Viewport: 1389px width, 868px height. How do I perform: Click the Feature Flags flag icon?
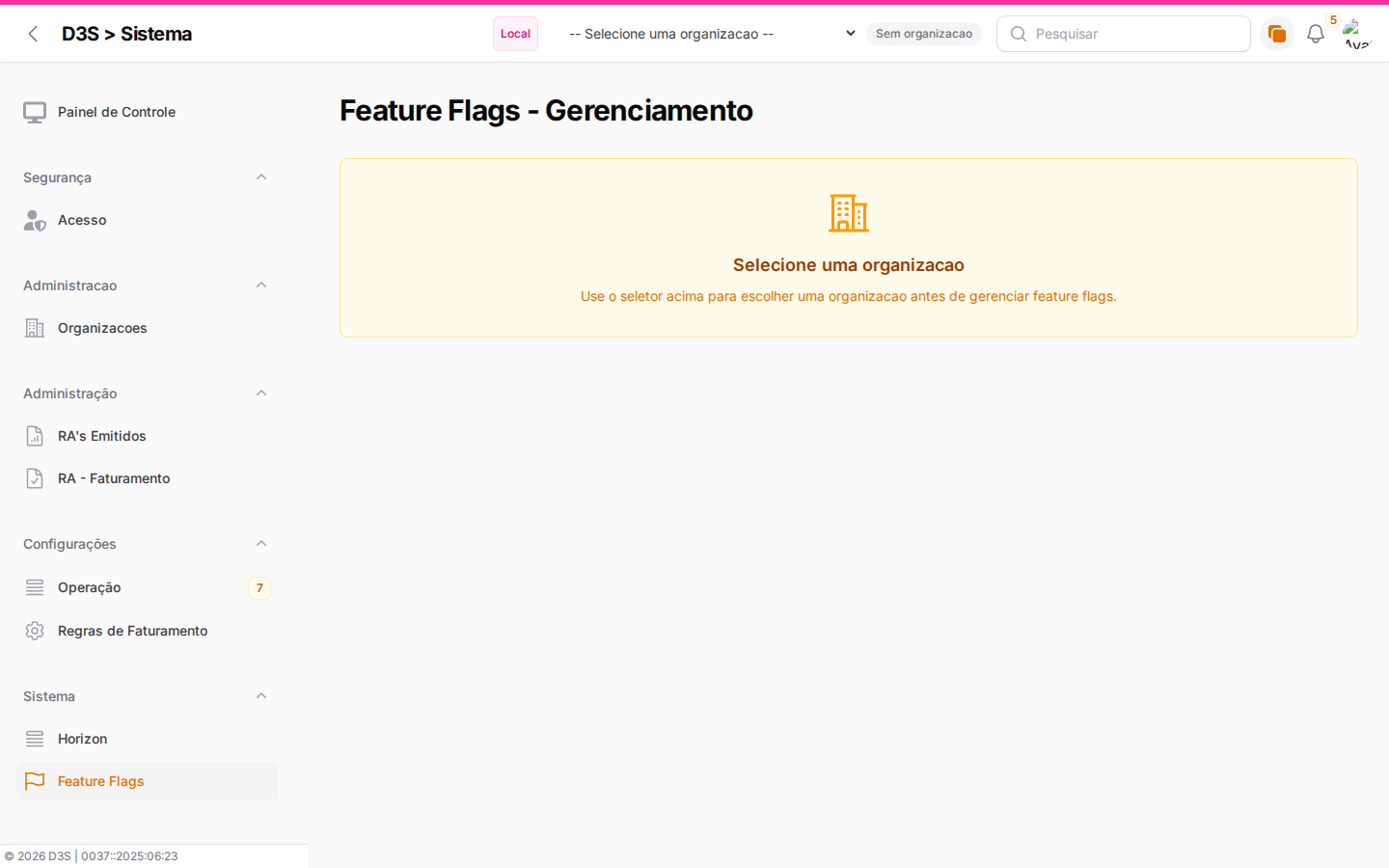[x=35, y=781]
